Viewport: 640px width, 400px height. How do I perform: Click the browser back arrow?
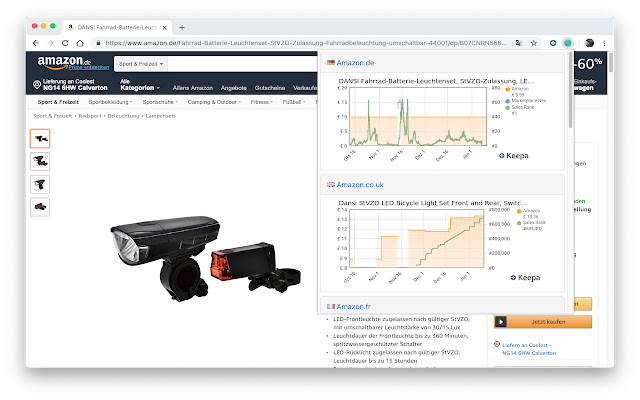[36, 43]
